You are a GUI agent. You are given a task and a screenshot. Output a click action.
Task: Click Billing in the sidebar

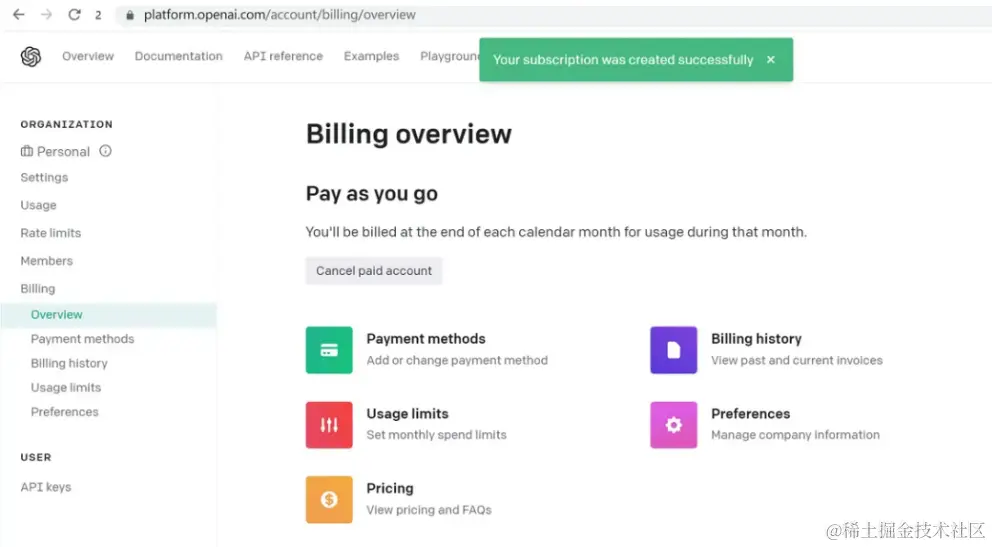[x=37, y=289]
